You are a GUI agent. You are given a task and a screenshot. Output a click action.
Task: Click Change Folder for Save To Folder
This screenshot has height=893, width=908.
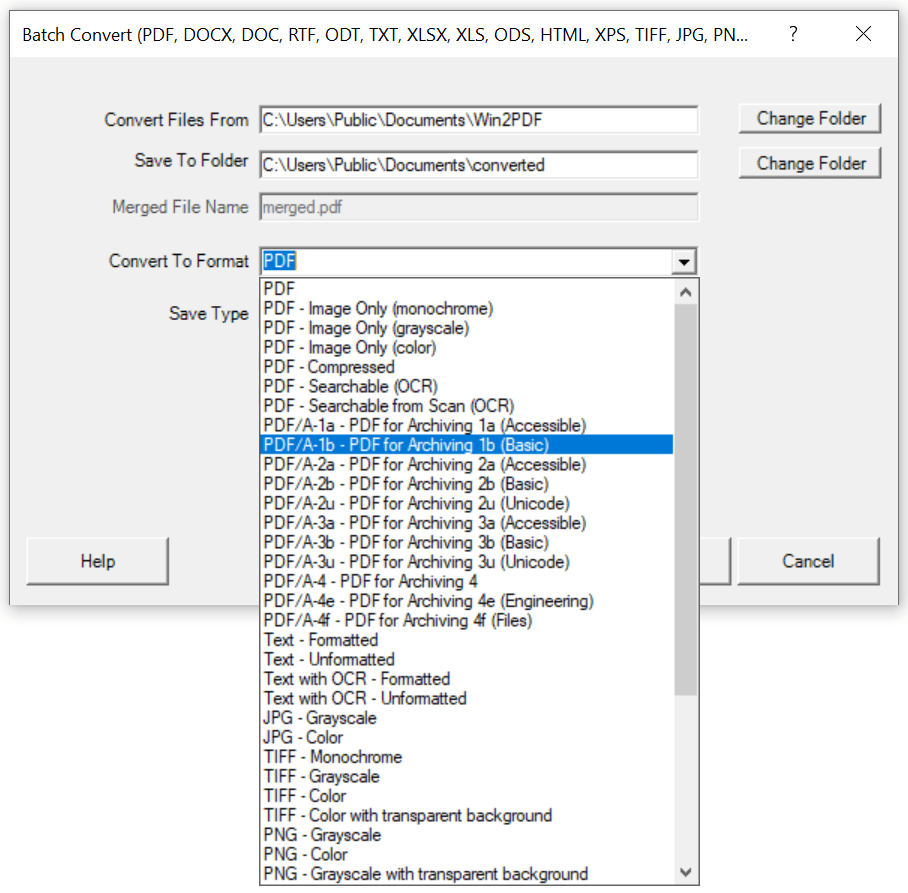[x=810, y=163]
